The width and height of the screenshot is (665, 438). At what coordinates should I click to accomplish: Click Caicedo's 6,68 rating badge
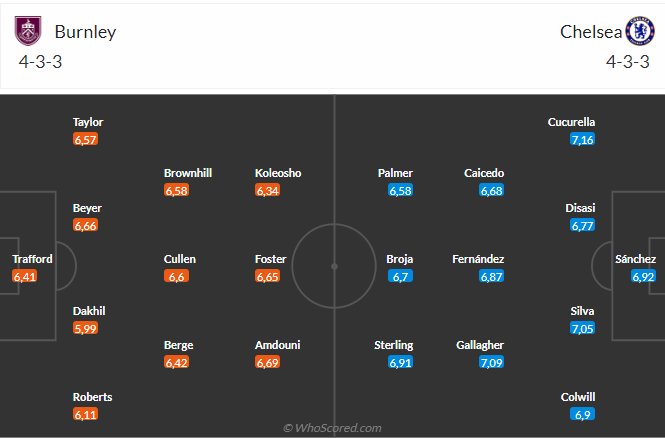[491, 190]
